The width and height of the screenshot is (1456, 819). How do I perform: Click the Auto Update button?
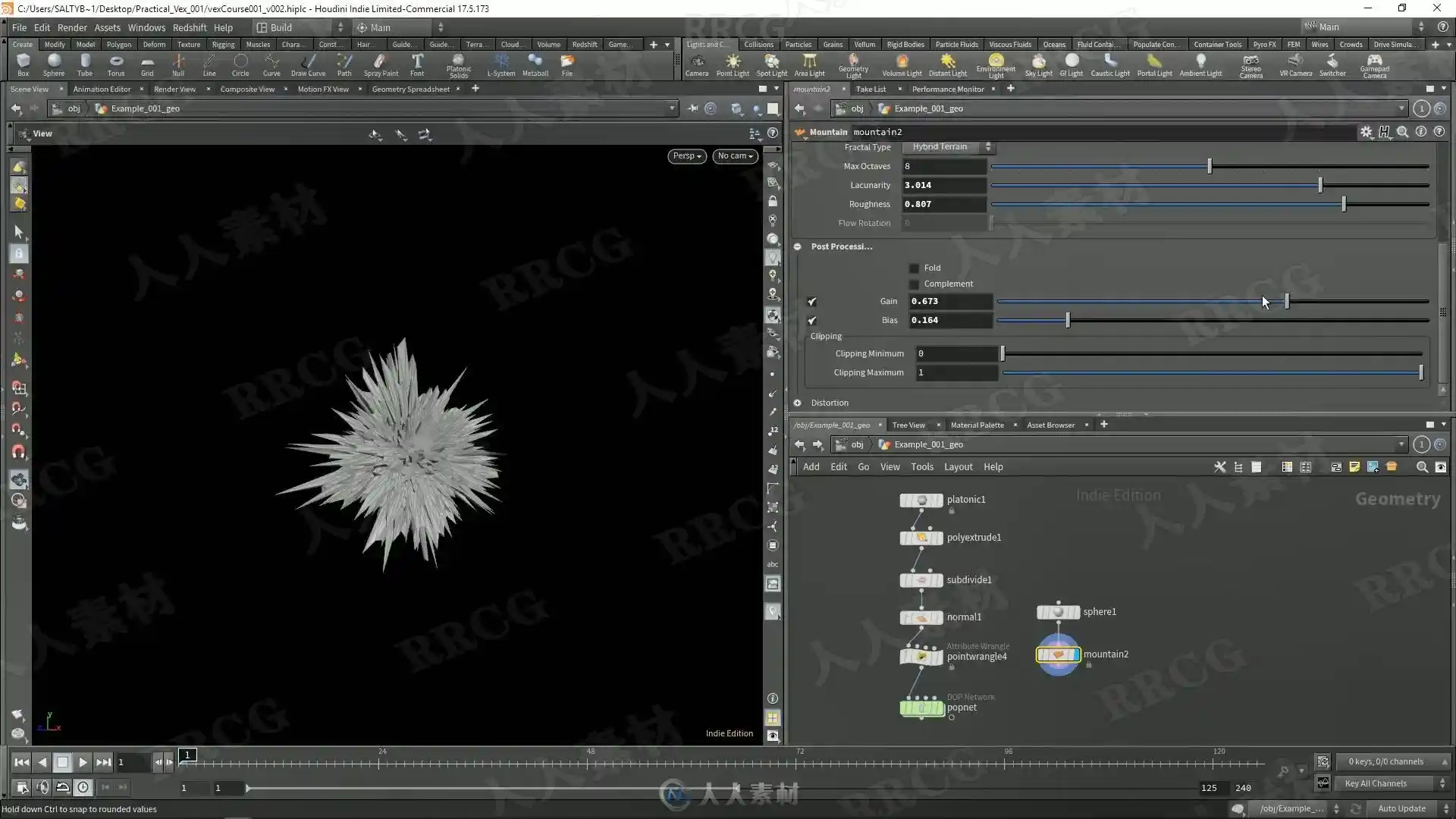coord(1401,808)
